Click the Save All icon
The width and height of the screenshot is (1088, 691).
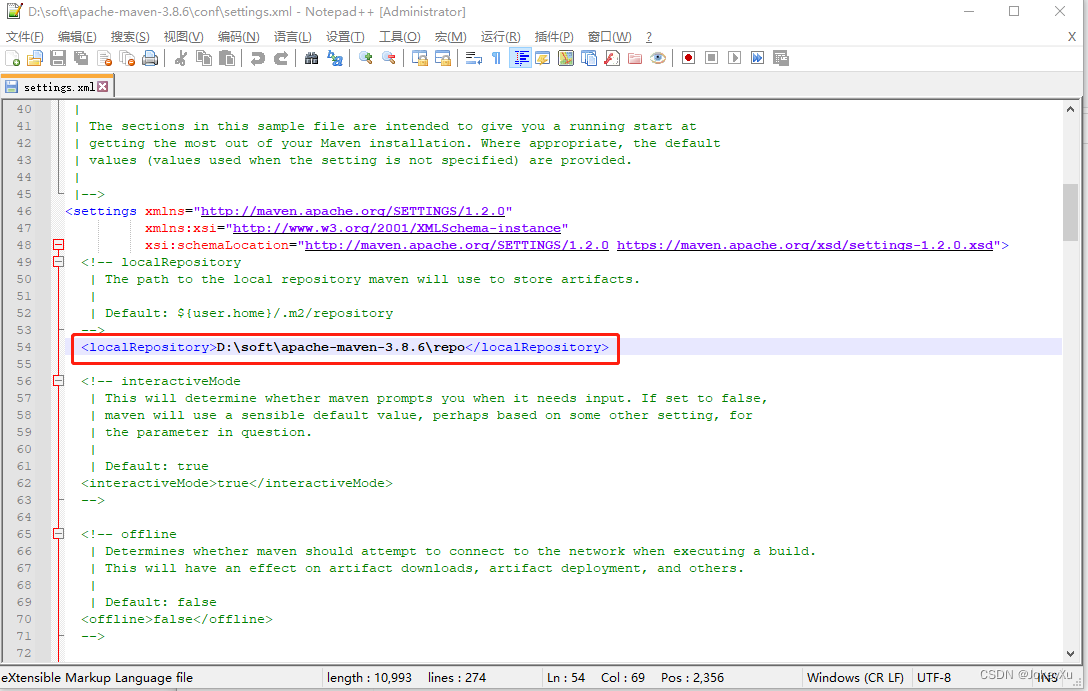point(81,58)
